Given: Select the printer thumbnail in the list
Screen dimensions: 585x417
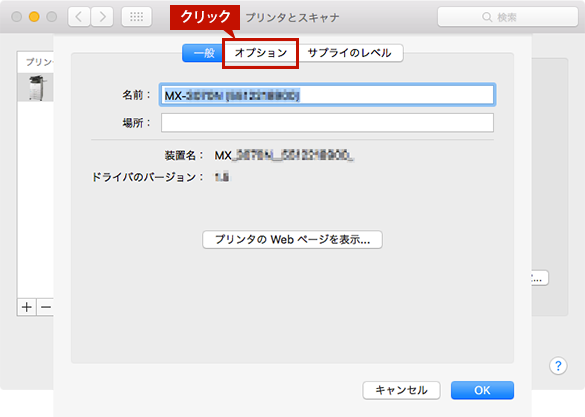Looking at the screenshot, I should [36, 88].
